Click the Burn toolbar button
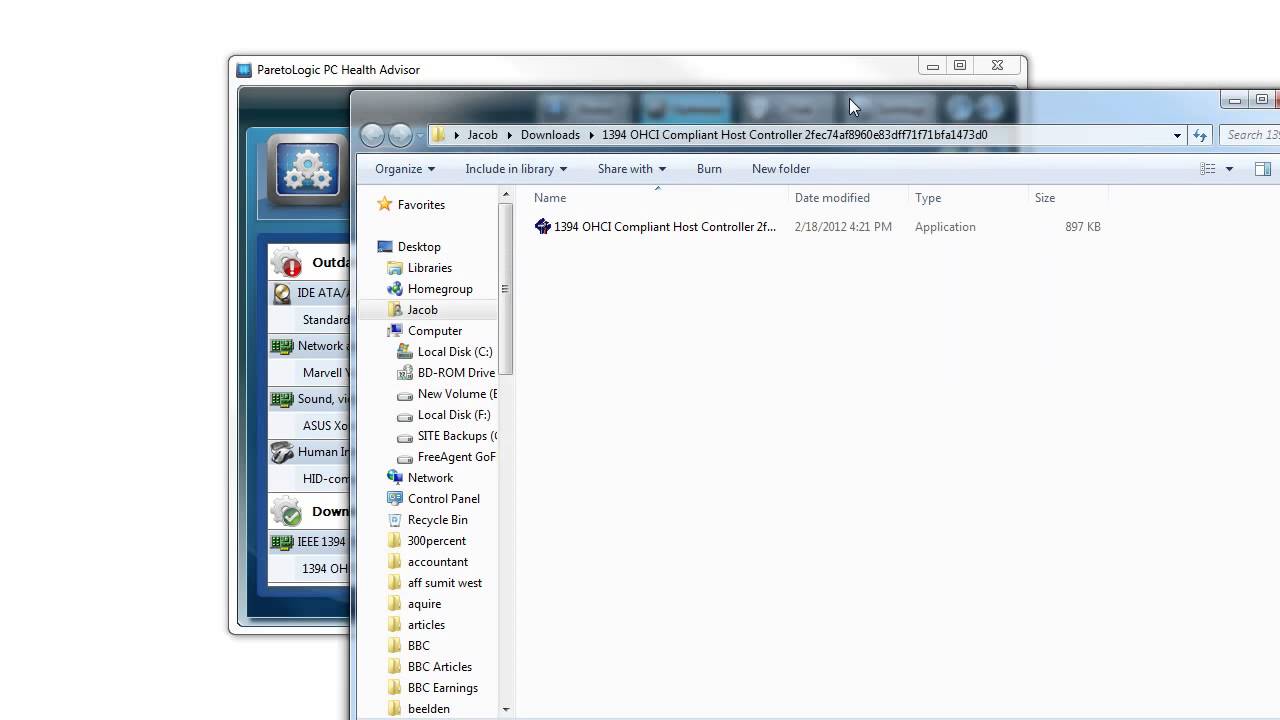Screen dimensions: 1280x720 (x=709, y=169)
